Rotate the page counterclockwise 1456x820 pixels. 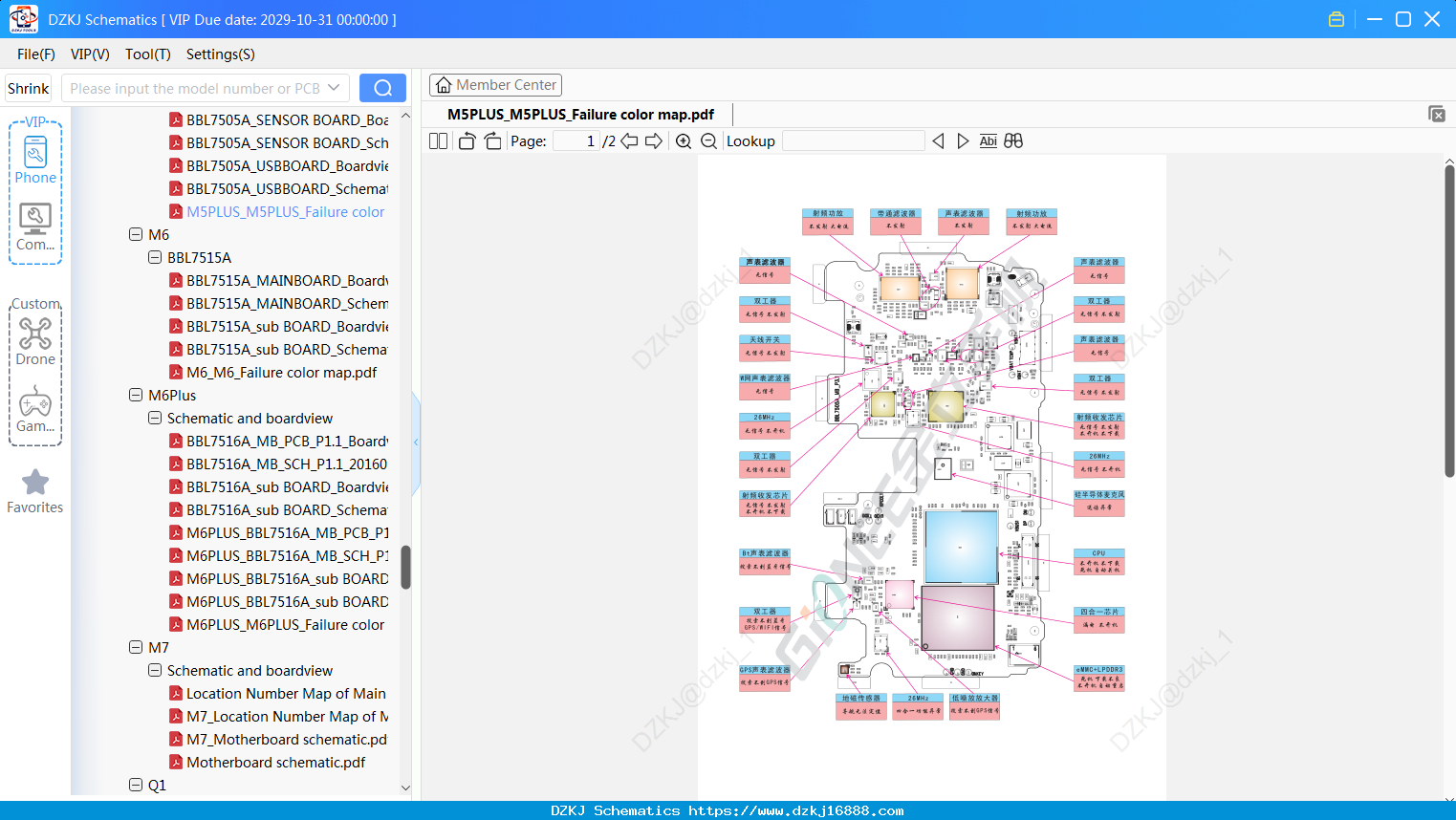tap(467, 141)
